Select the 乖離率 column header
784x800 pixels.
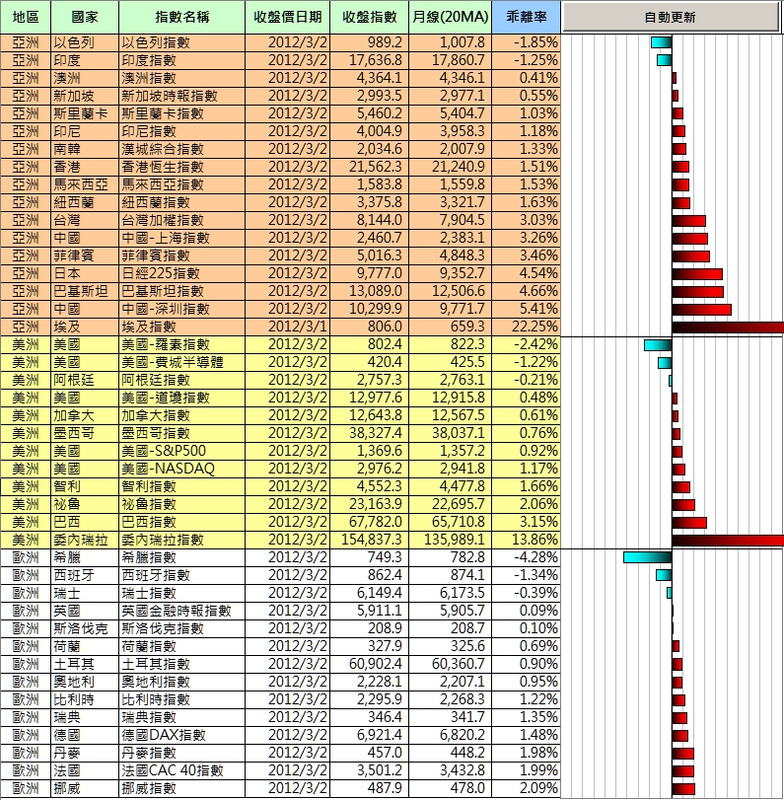click(x=526, y=17)
